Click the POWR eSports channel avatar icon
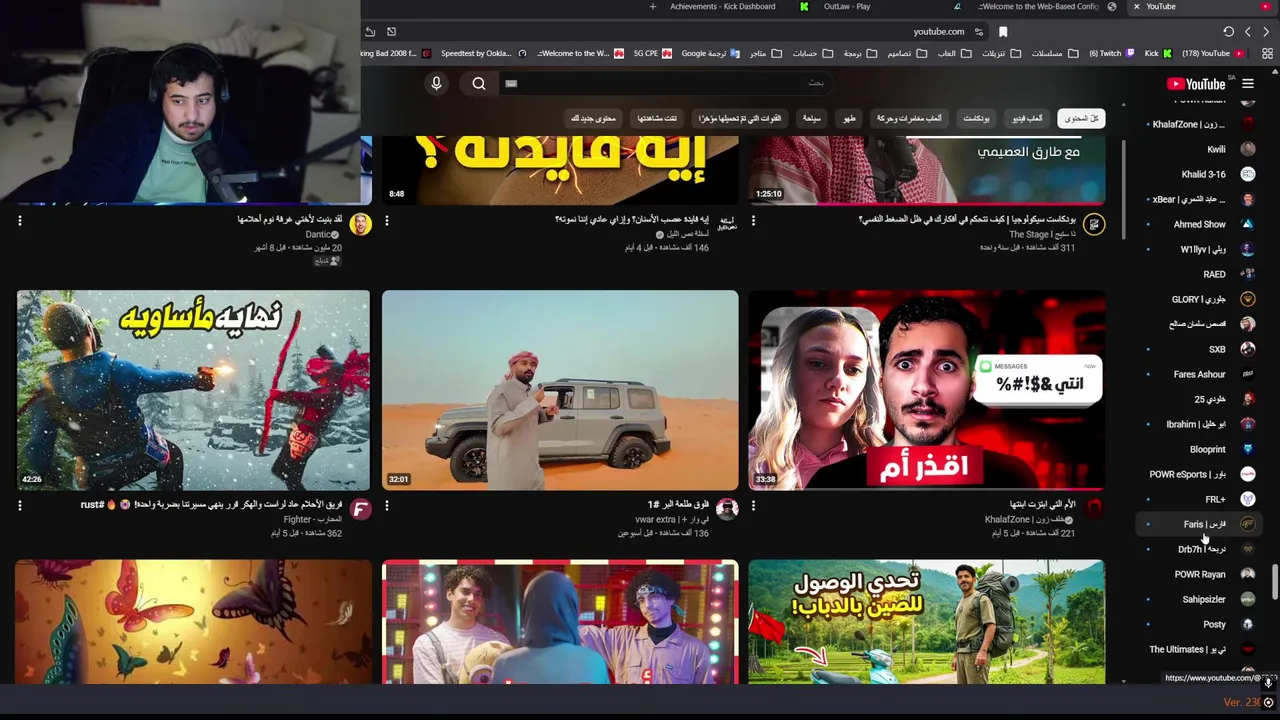The width and height of the screenshot is (1280, 720). pos(1247,474)
